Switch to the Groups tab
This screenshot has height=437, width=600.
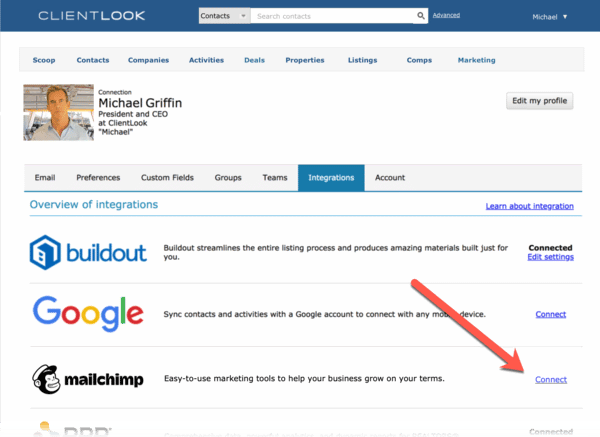[228, 178]
